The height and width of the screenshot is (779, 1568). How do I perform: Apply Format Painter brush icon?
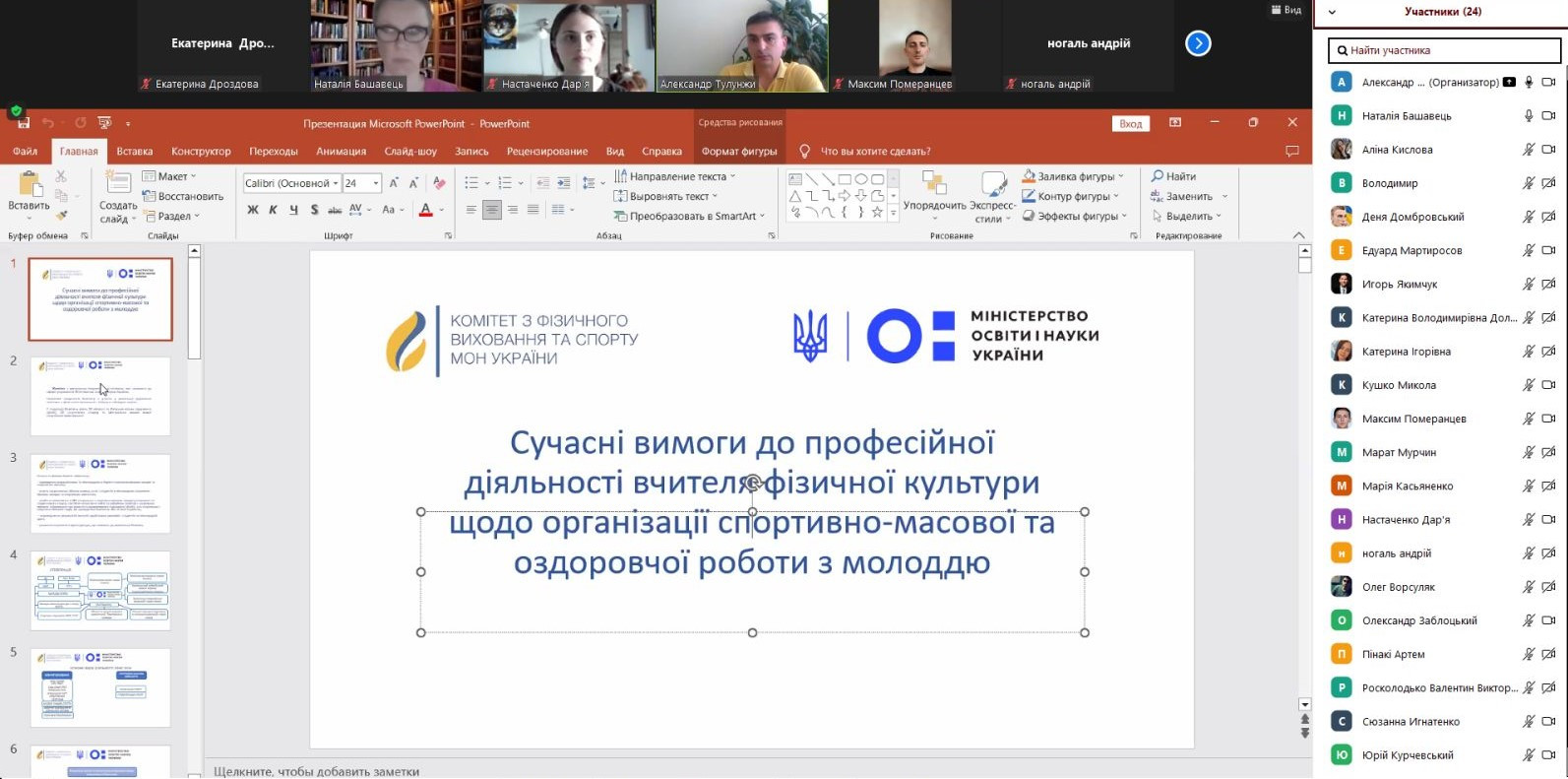pos(61,215)
